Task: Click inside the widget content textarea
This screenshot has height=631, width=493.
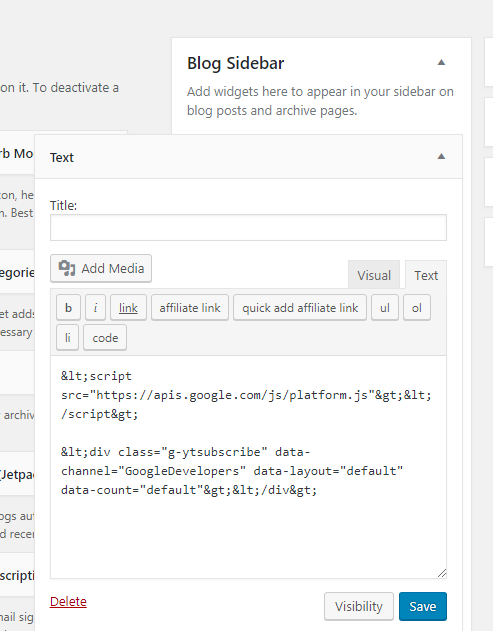Action: tap(248, 467)
